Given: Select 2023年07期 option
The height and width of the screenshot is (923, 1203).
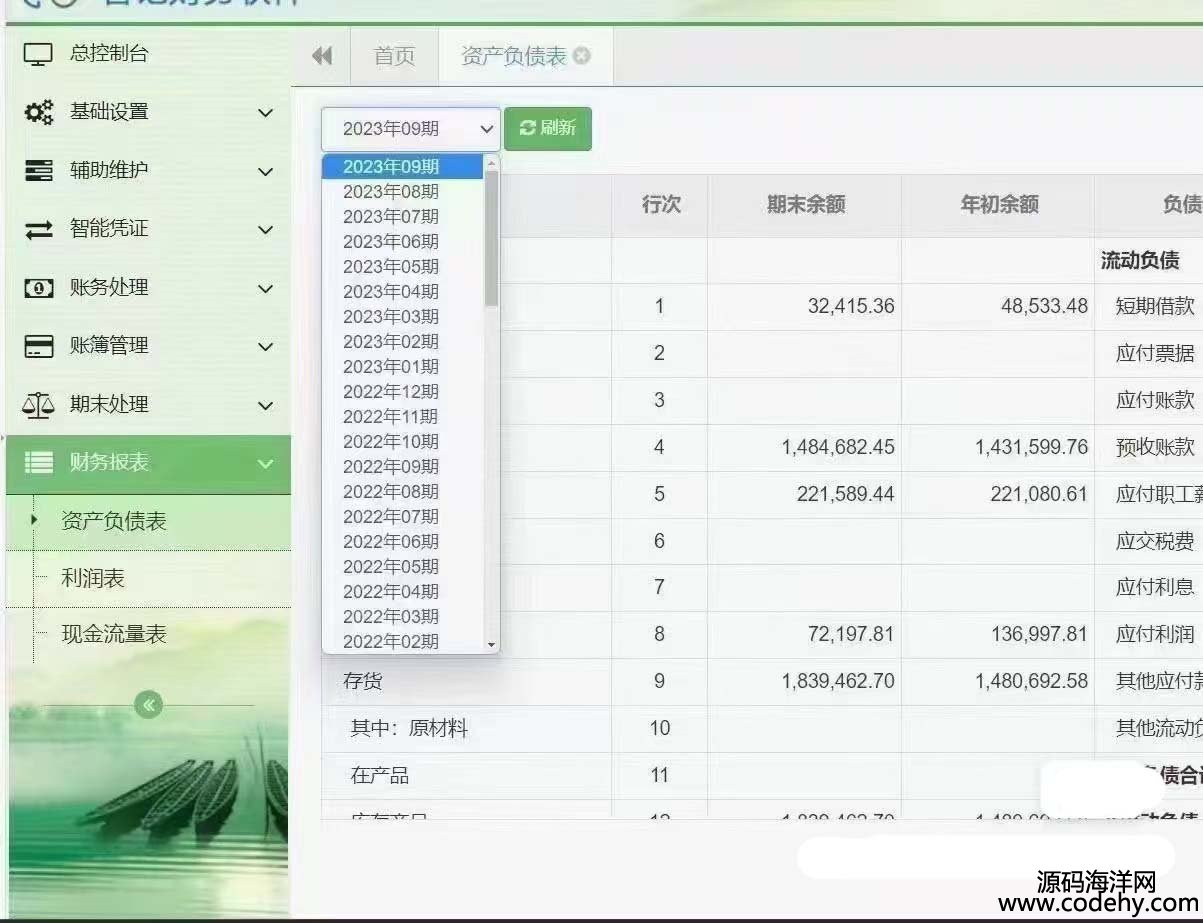Looking at the screenshot, I should click(403, 216).
